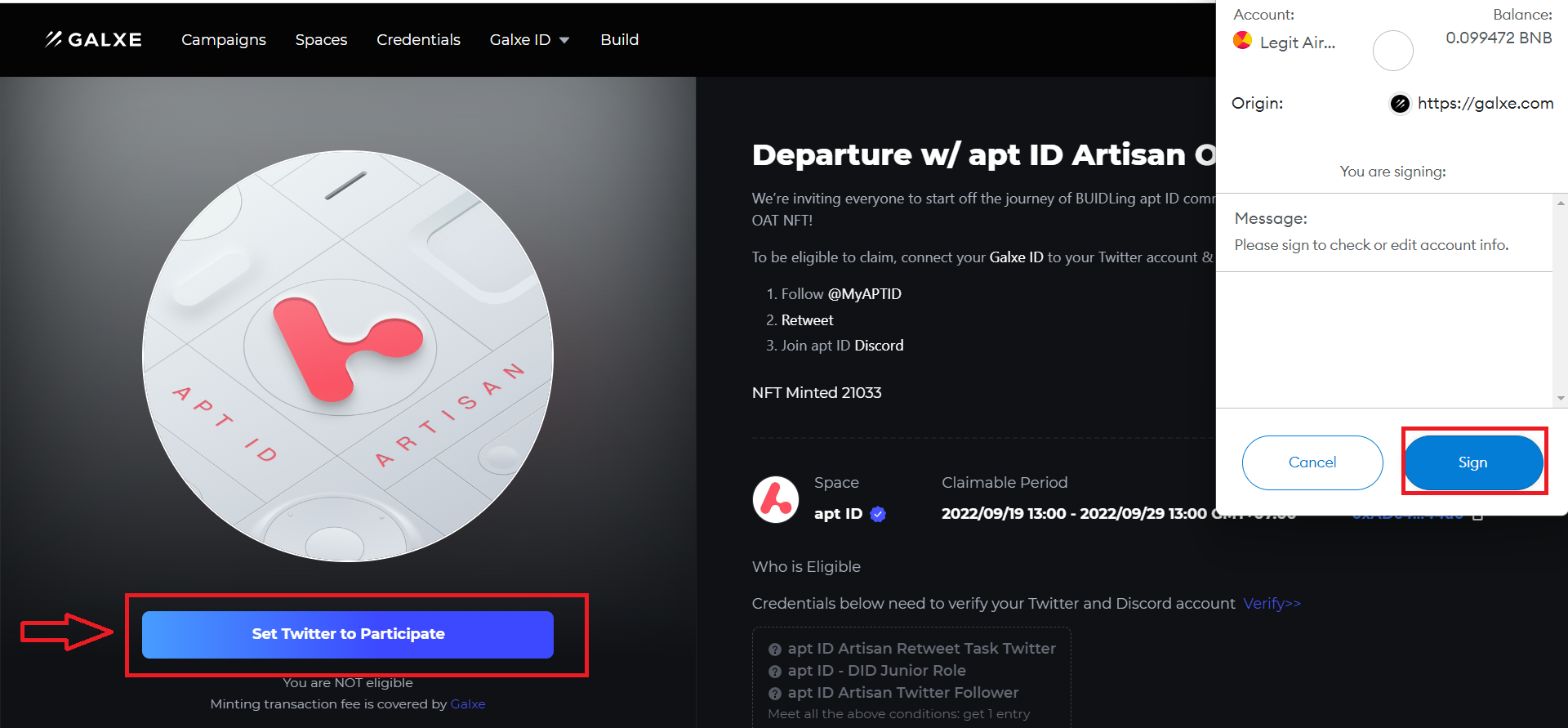Open the Retweet task link
This screenshot has height=728, width=1568.
pos(807,320)
